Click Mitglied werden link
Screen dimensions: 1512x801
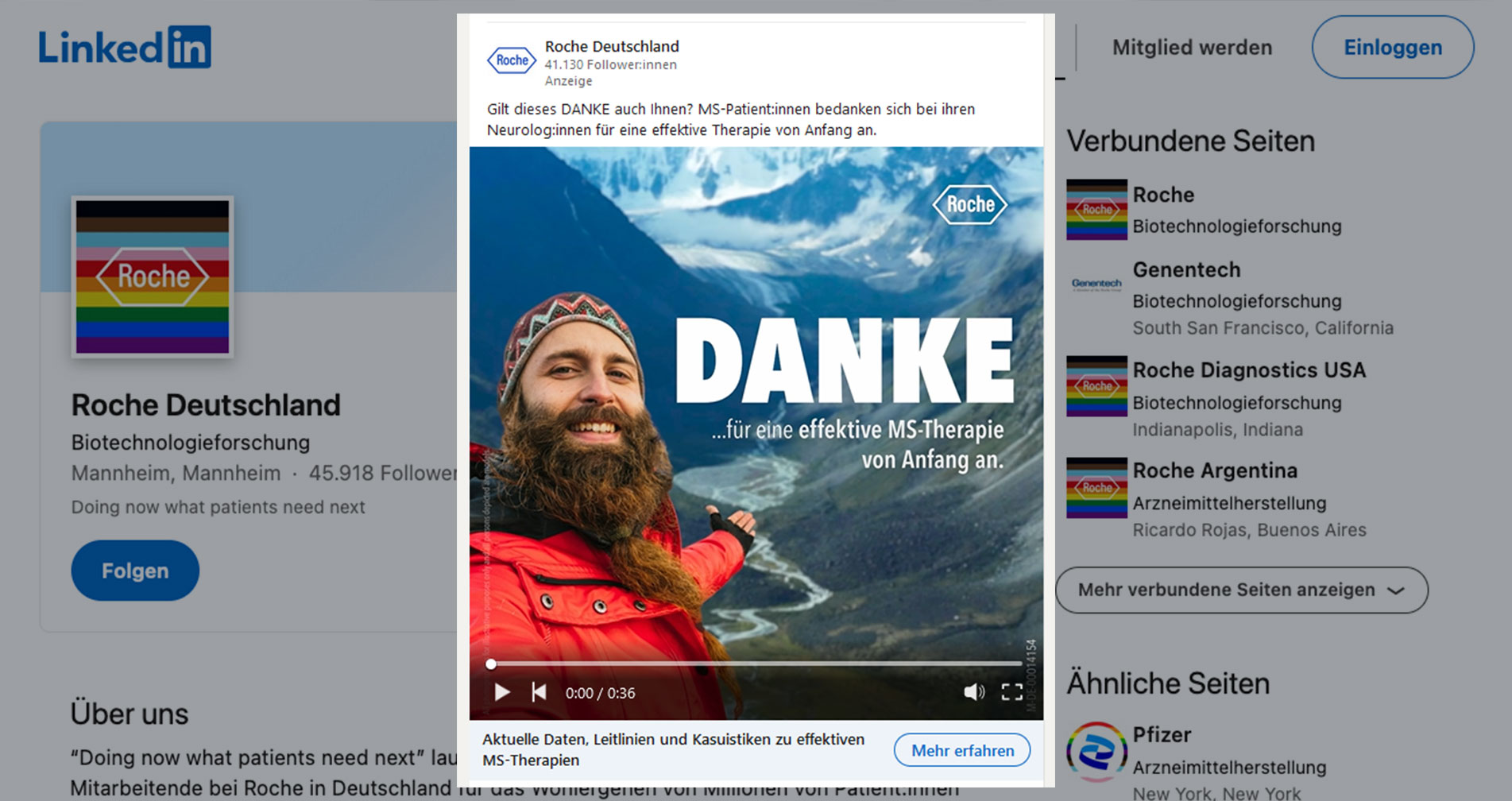pos(1192,48)
